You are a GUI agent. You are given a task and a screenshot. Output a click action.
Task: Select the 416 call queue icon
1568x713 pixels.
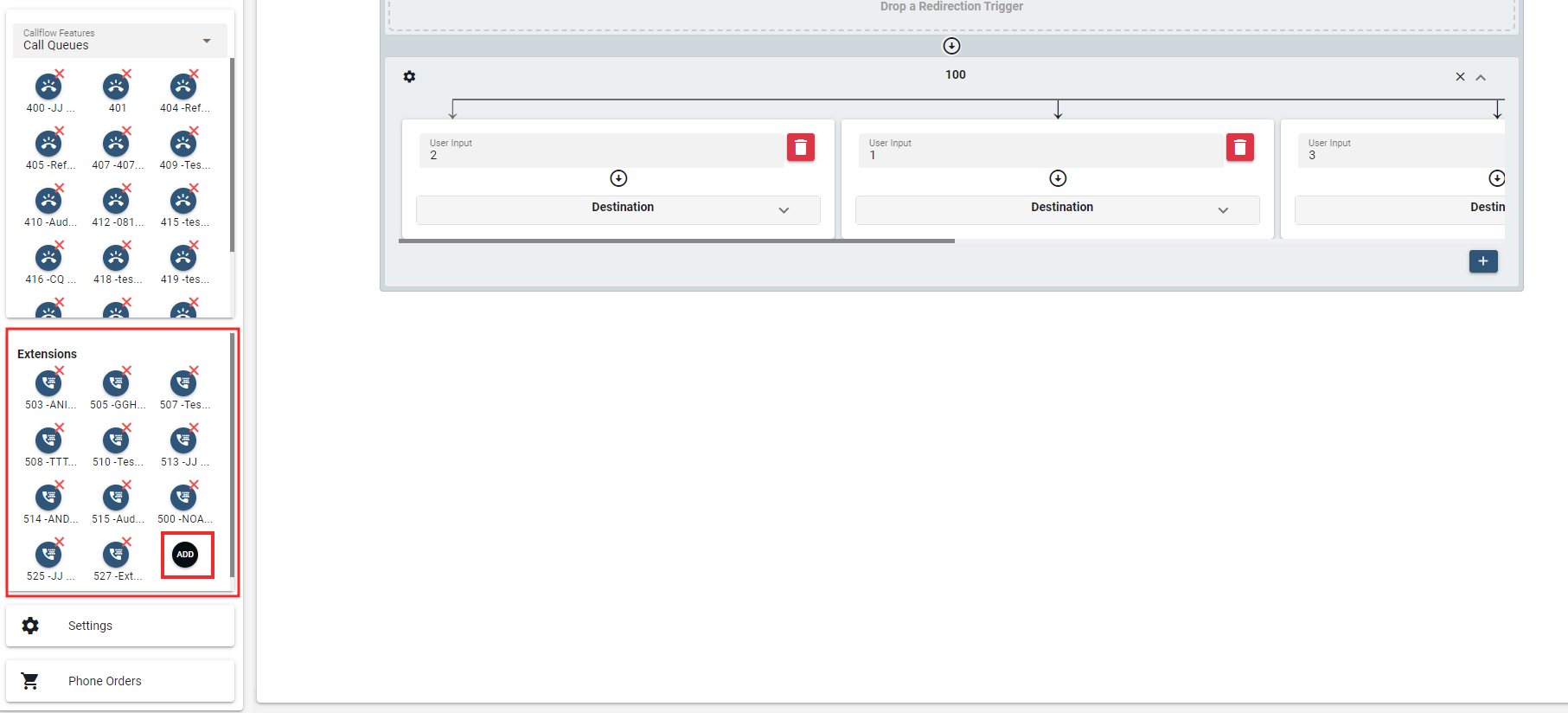click(48, 258)
